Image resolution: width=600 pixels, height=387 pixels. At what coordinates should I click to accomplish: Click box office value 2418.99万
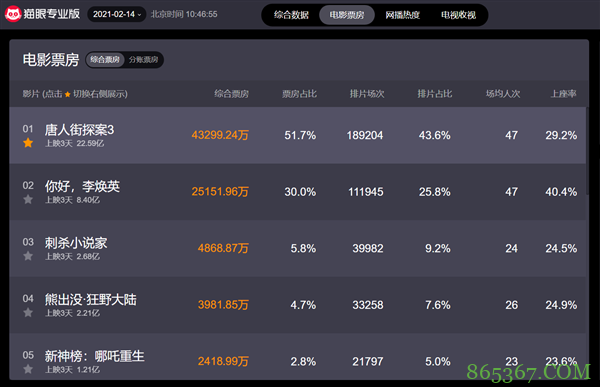click(223, 361)
